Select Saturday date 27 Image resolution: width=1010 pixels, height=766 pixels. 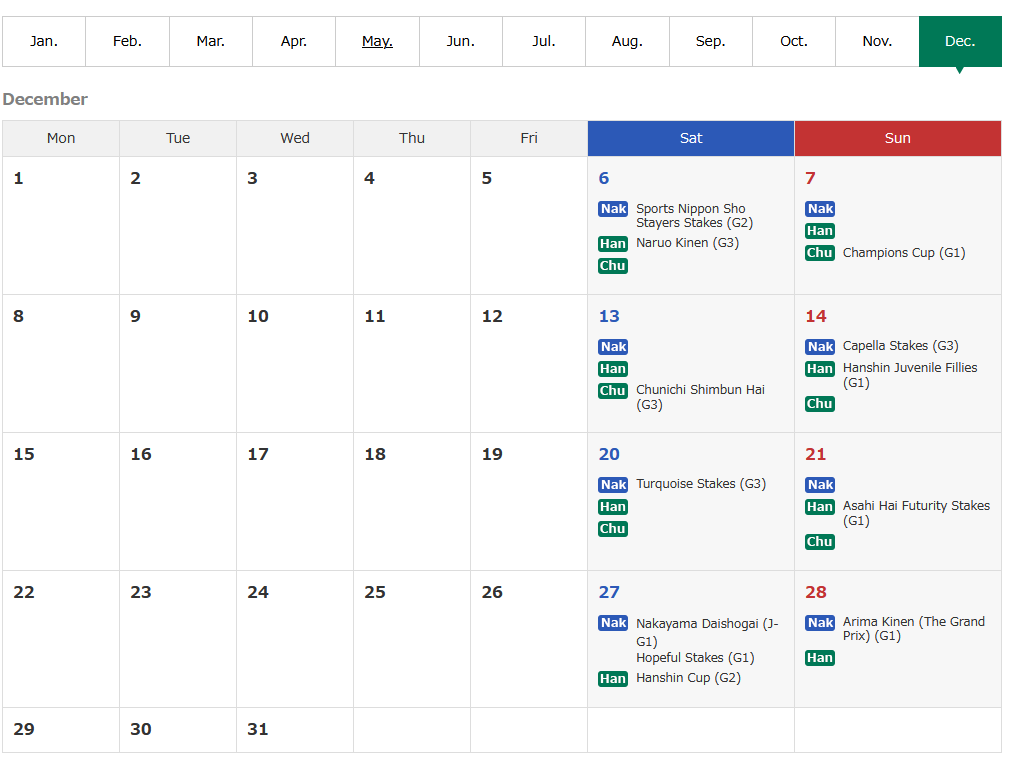tap(609, 592)
